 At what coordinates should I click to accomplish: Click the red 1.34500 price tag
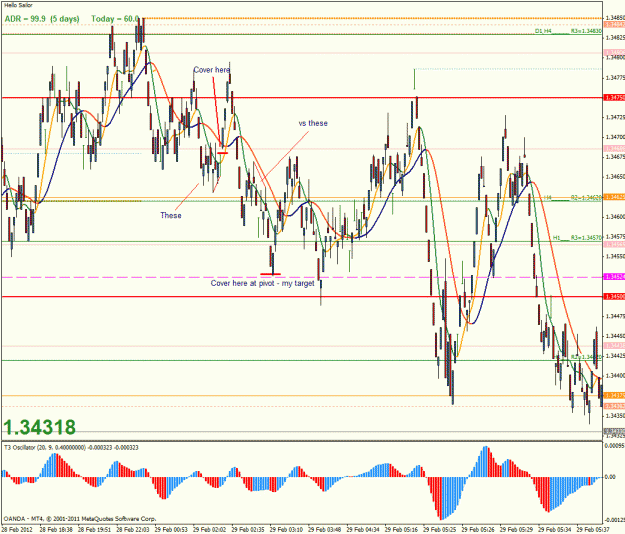click(614, 296)
